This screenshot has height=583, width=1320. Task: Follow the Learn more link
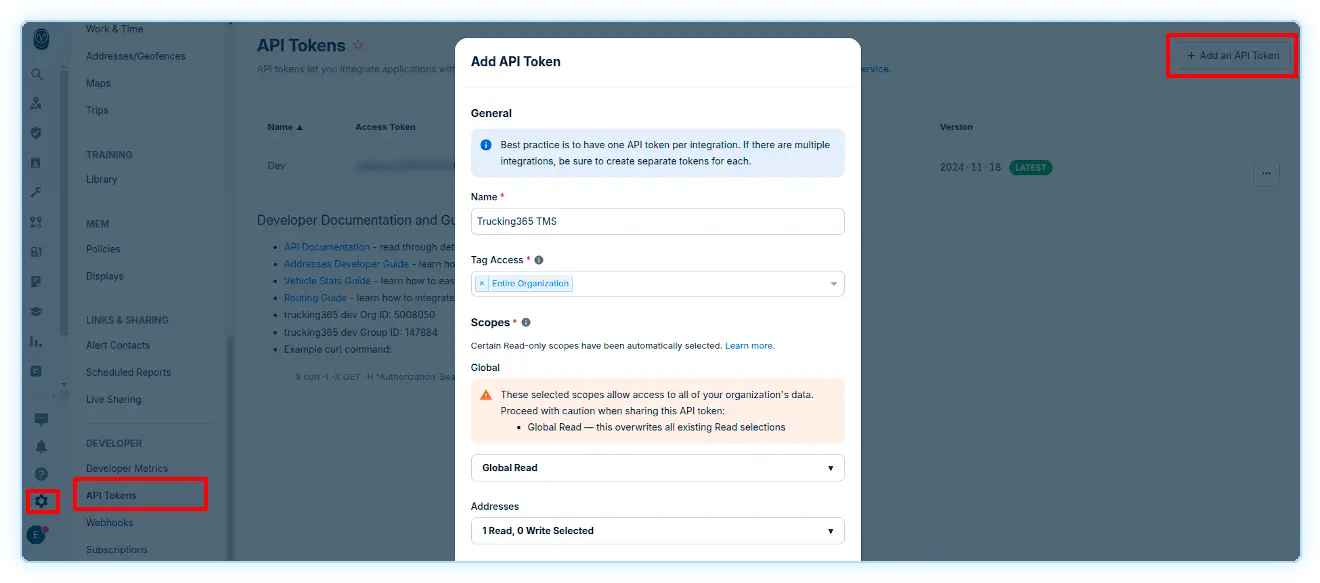coord(749,346)
